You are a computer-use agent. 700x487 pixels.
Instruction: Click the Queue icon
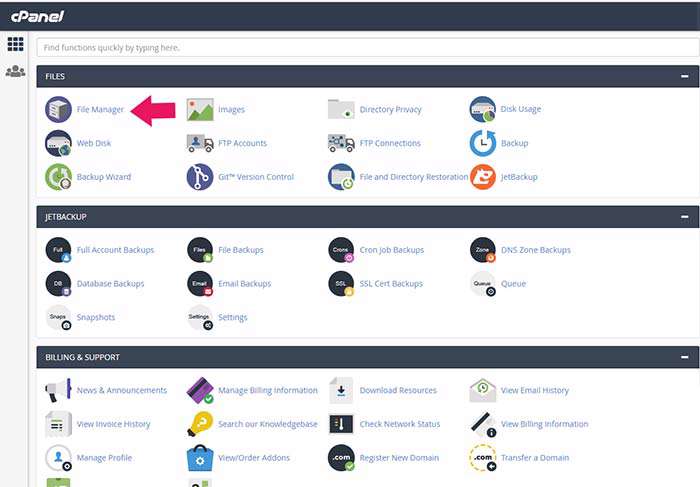coord(483,283)
